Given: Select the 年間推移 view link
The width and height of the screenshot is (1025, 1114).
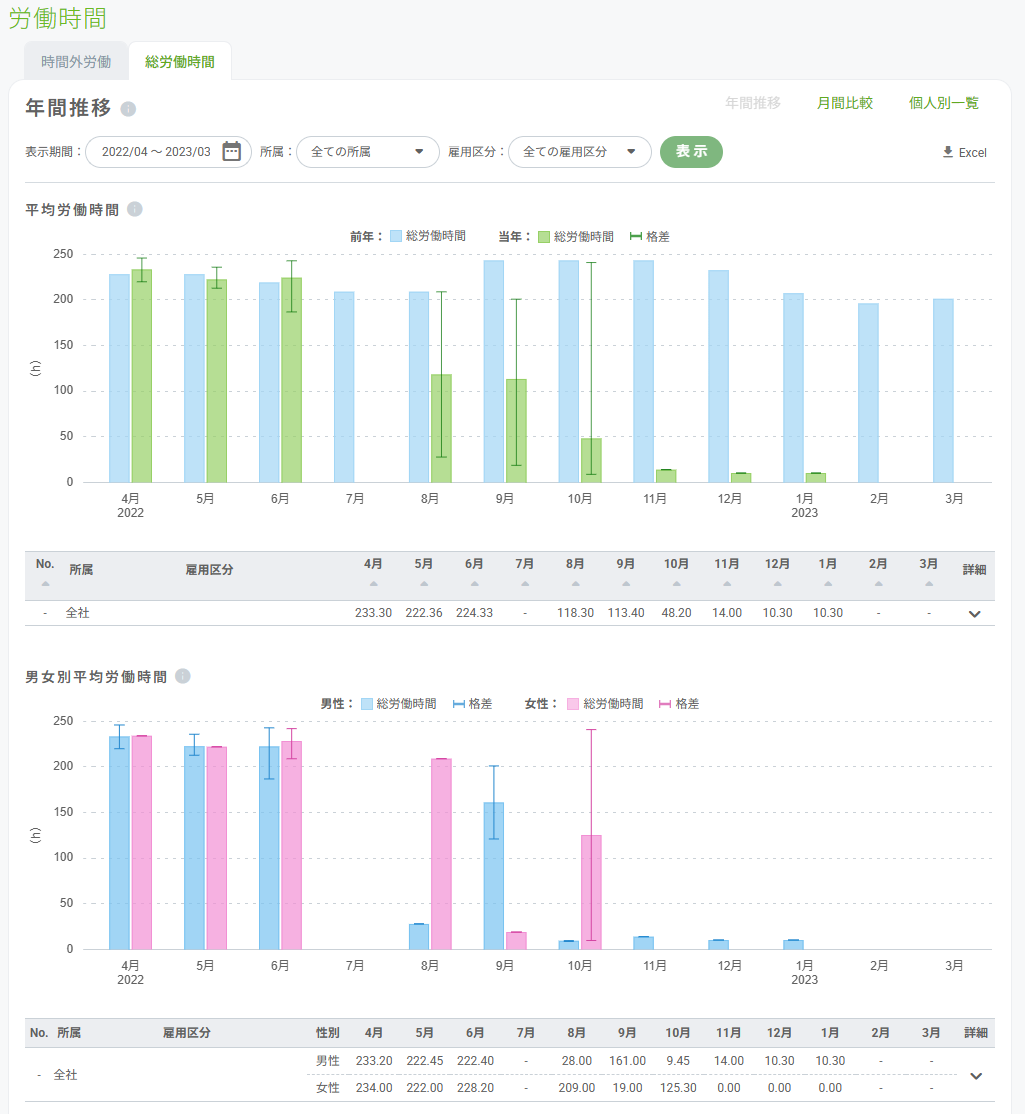Looking at the screenshot, I should click(x=753, y=103).
